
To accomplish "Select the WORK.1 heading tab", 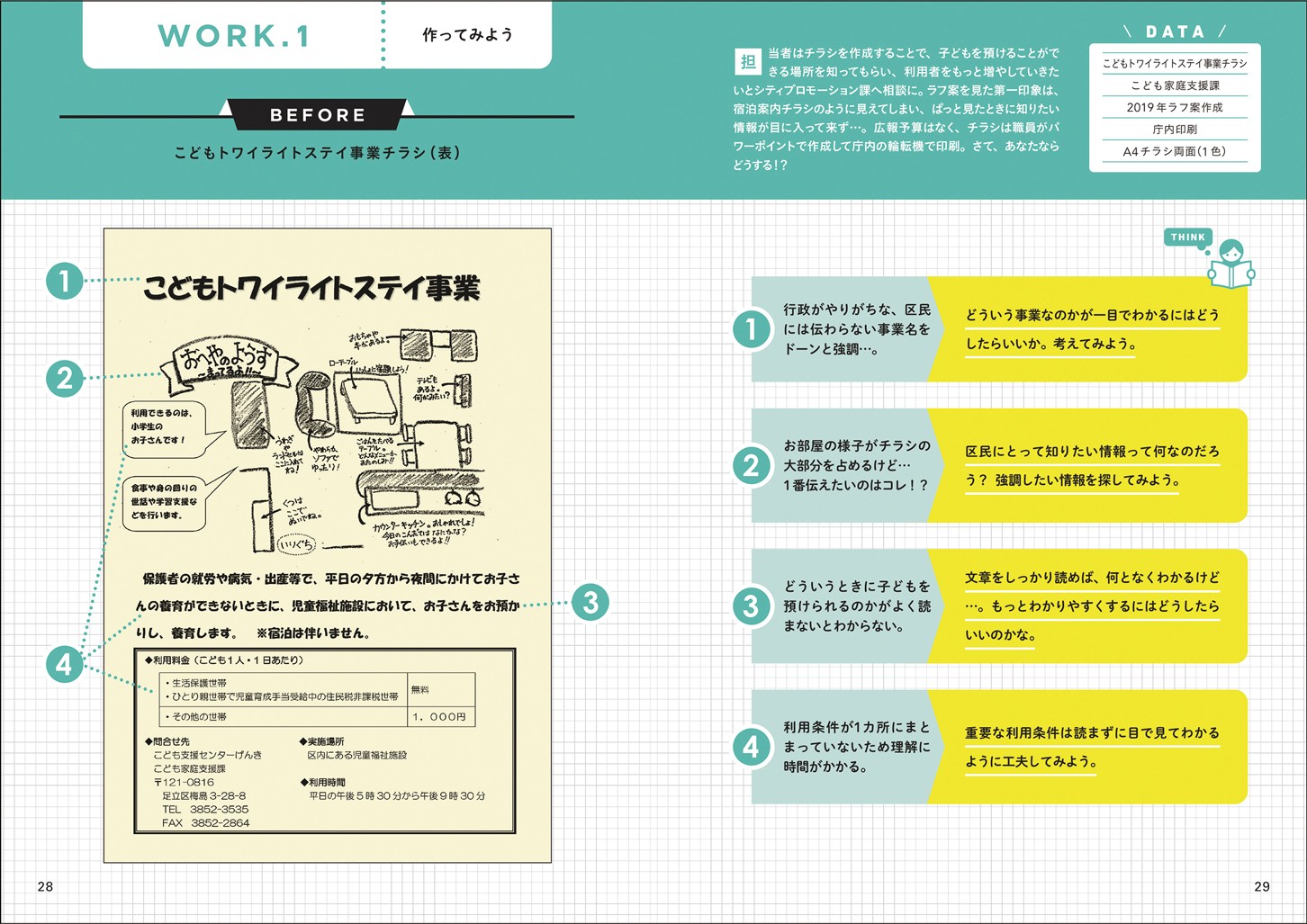I will [233, 36].
